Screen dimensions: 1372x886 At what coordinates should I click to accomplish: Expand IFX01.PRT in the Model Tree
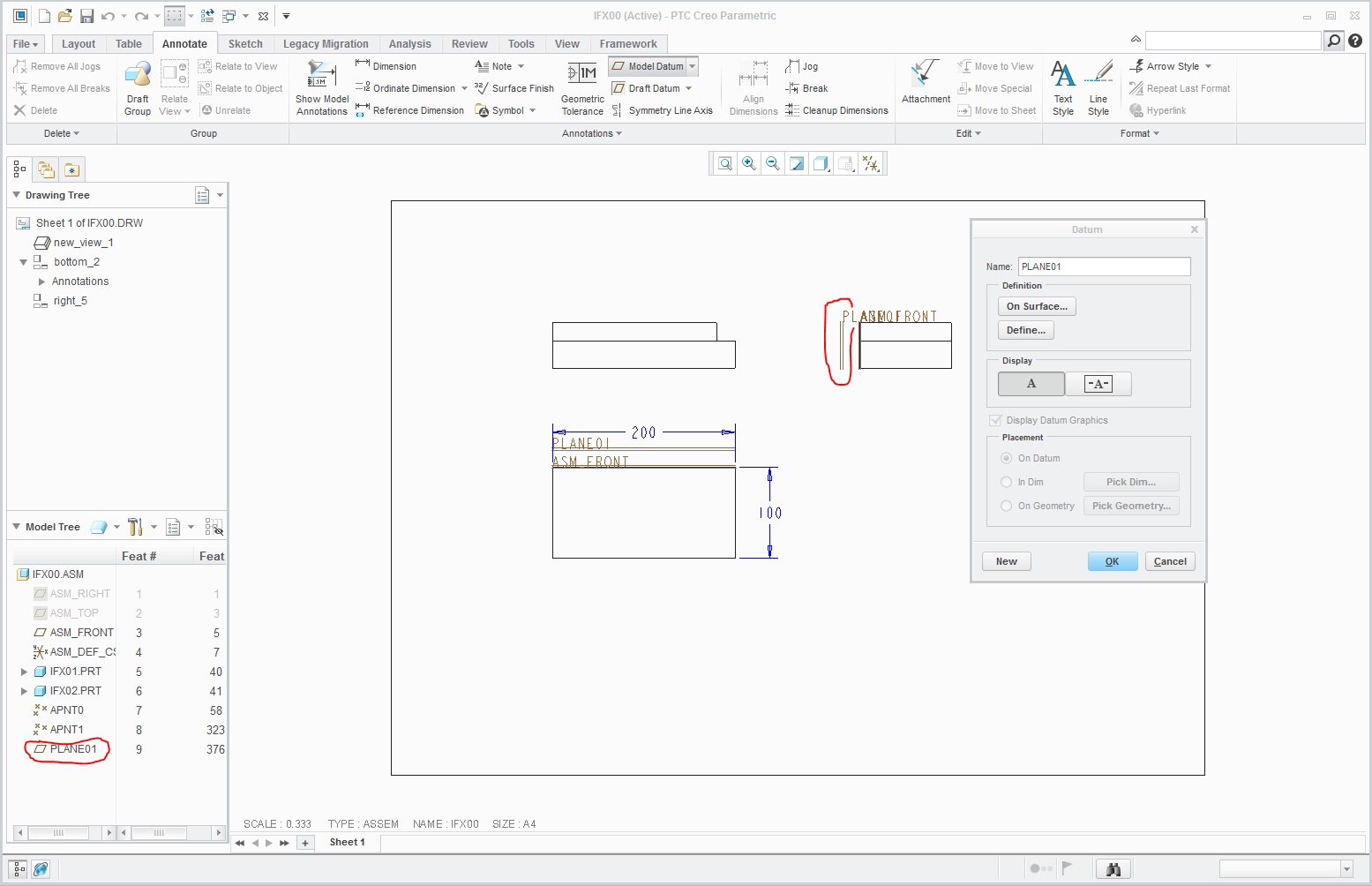pyautogui.click(x=24, y=672)
